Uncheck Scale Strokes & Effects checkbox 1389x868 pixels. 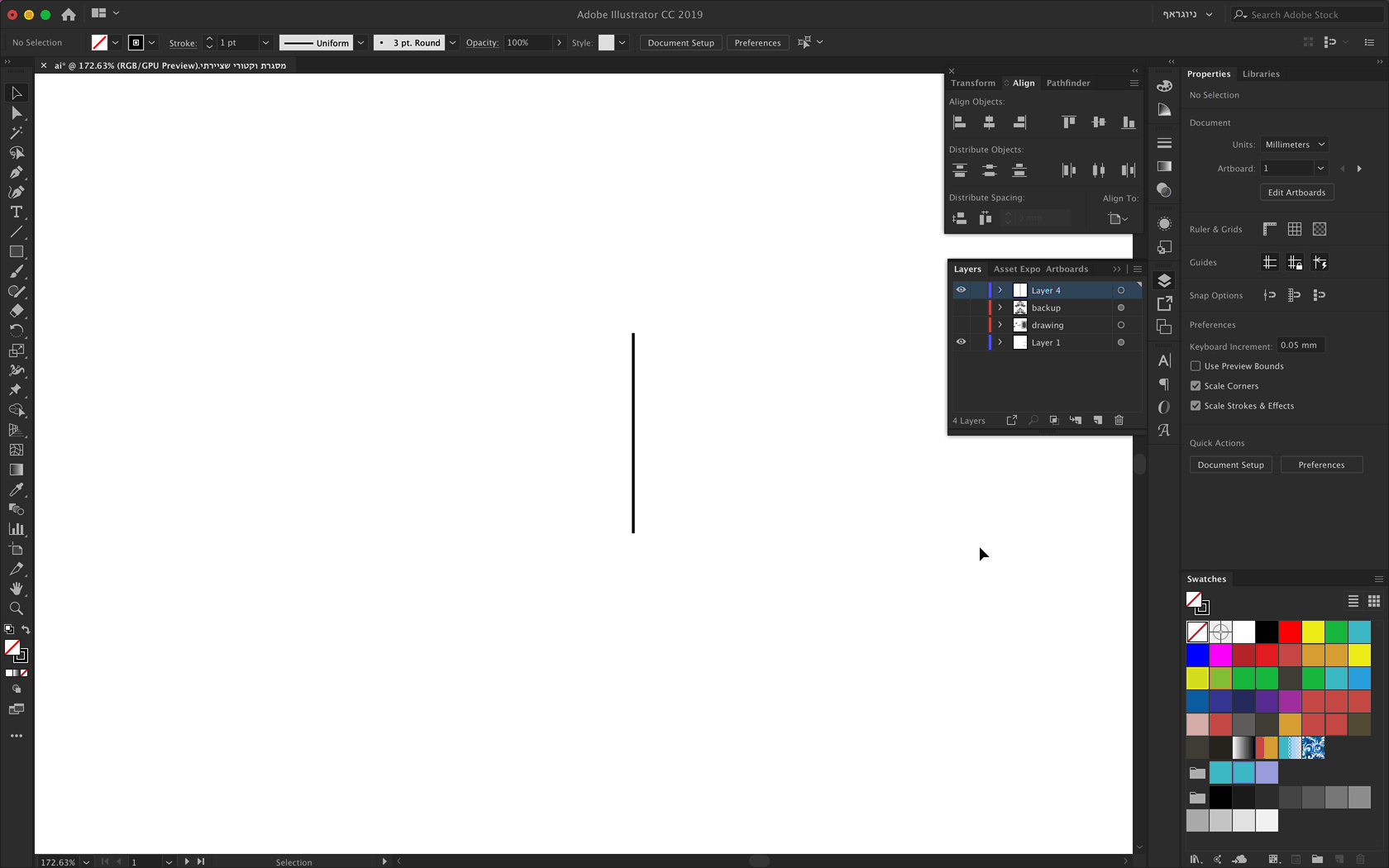point(1196,406)
